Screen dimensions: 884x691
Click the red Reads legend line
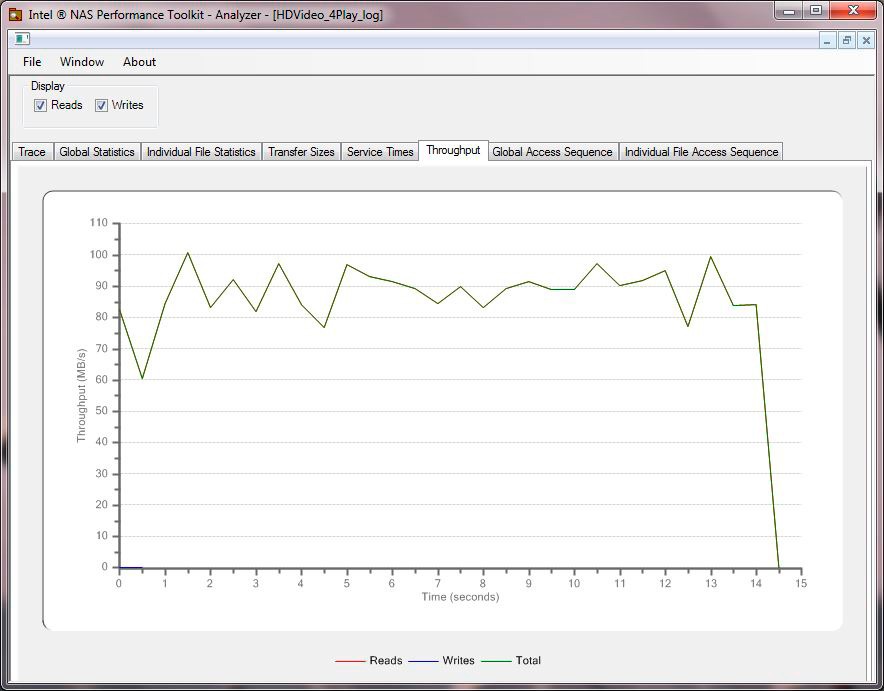(350, 661)
